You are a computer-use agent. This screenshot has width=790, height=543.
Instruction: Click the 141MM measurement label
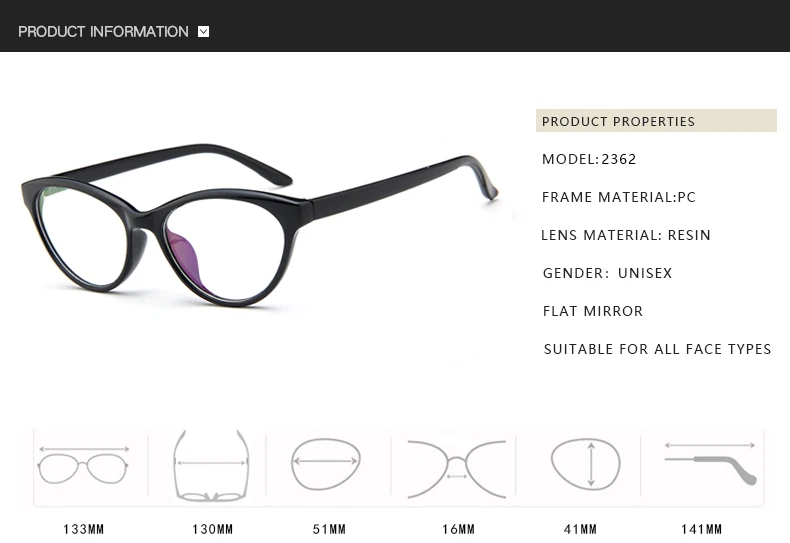[x=701, y=529]
